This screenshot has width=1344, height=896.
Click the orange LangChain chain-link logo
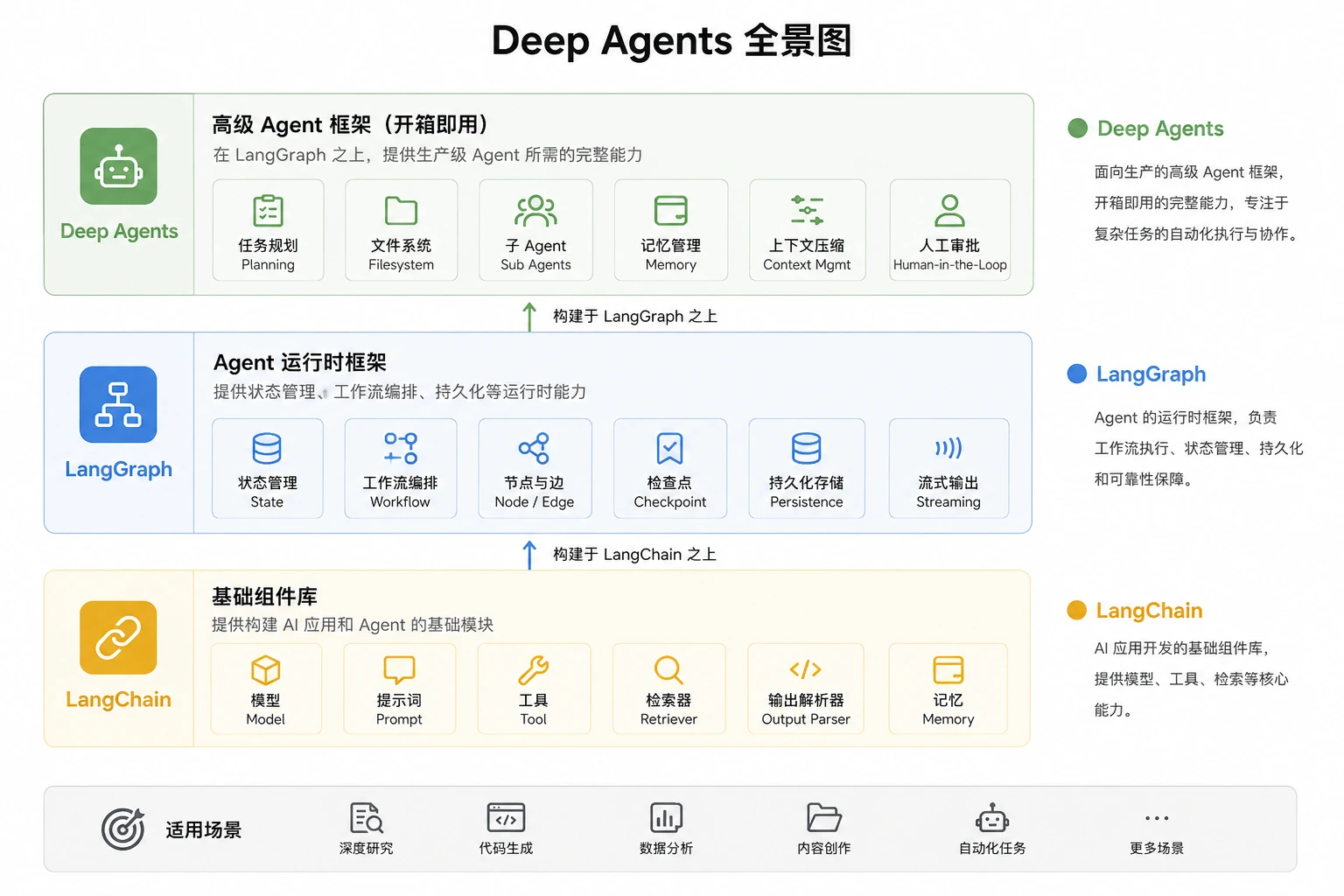118,637
